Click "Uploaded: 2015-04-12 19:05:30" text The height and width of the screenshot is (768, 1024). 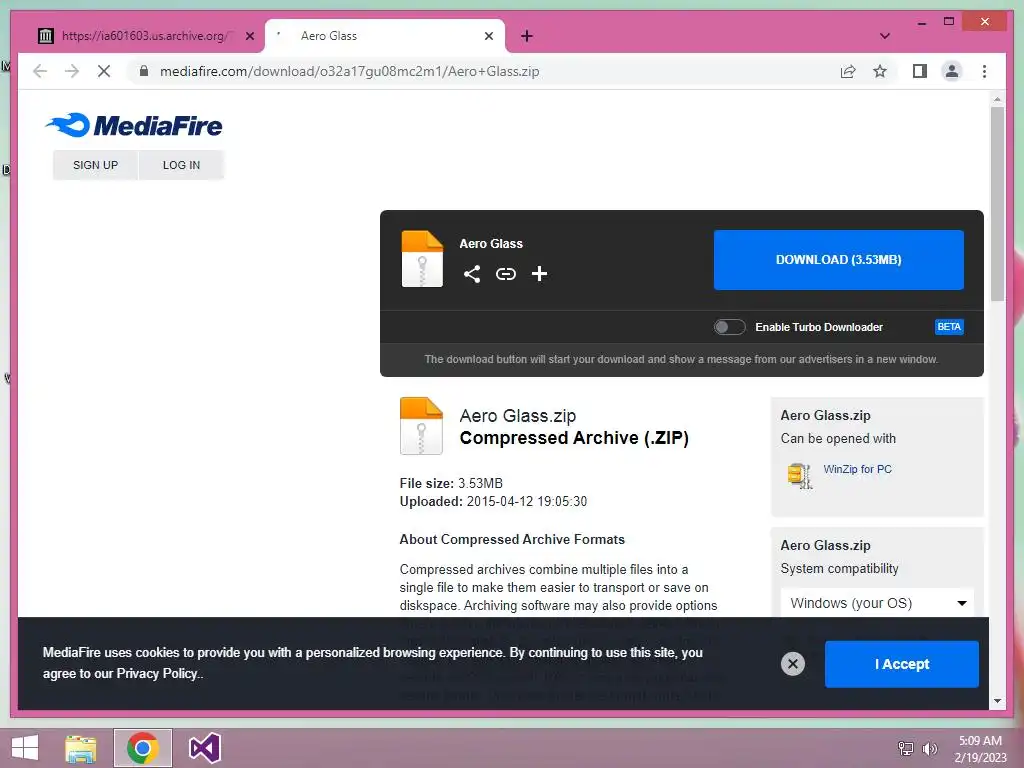[493, 502]
